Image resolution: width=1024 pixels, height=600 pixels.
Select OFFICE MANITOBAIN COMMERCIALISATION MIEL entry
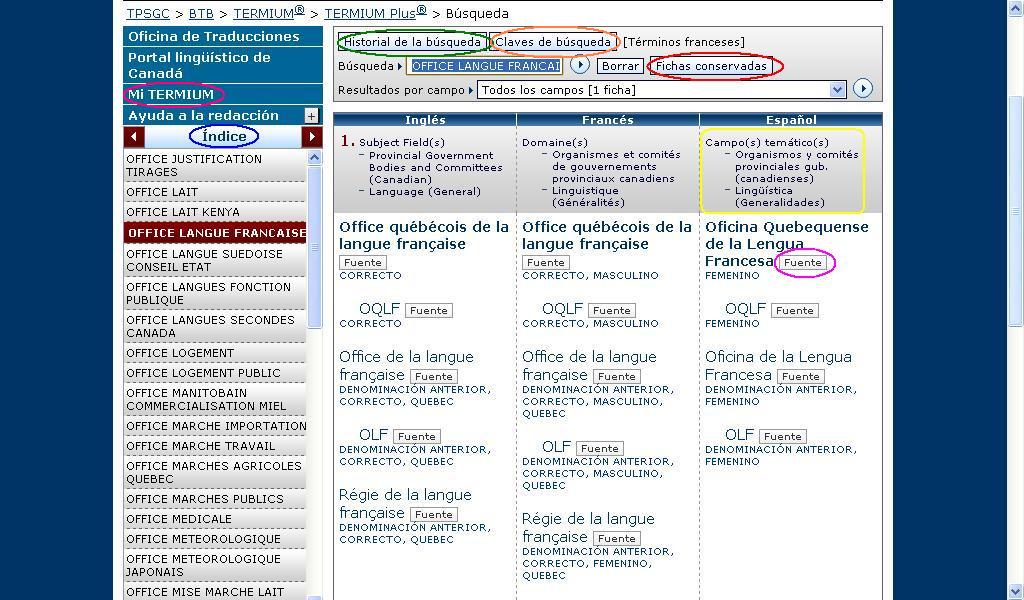(214, 400)
